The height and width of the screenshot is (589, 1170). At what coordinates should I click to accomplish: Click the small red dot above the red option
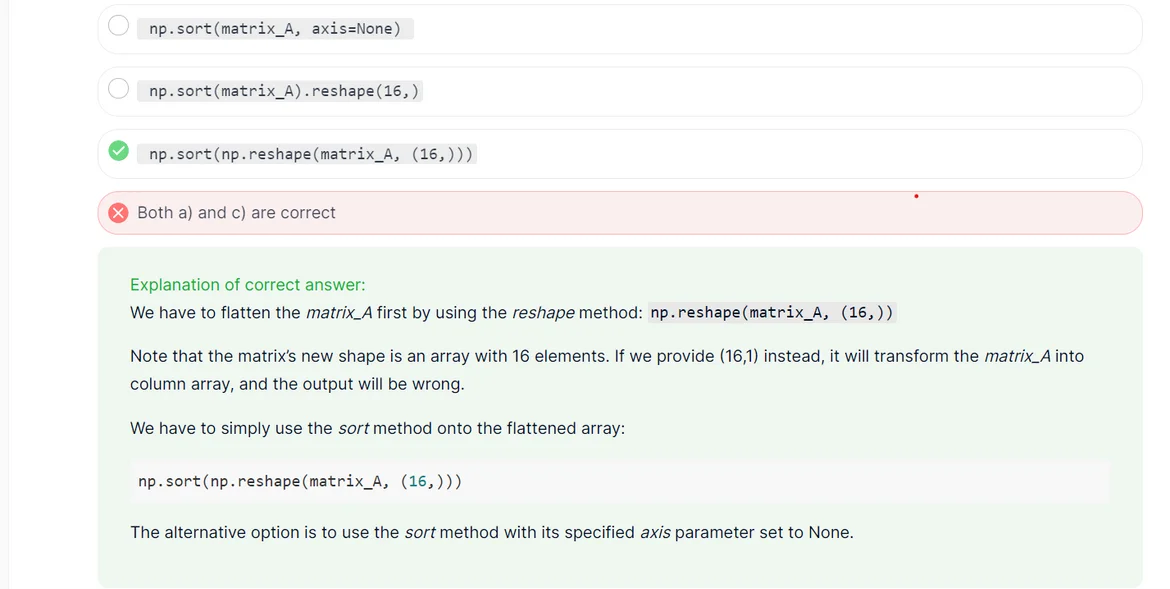[x=916, y=196]
